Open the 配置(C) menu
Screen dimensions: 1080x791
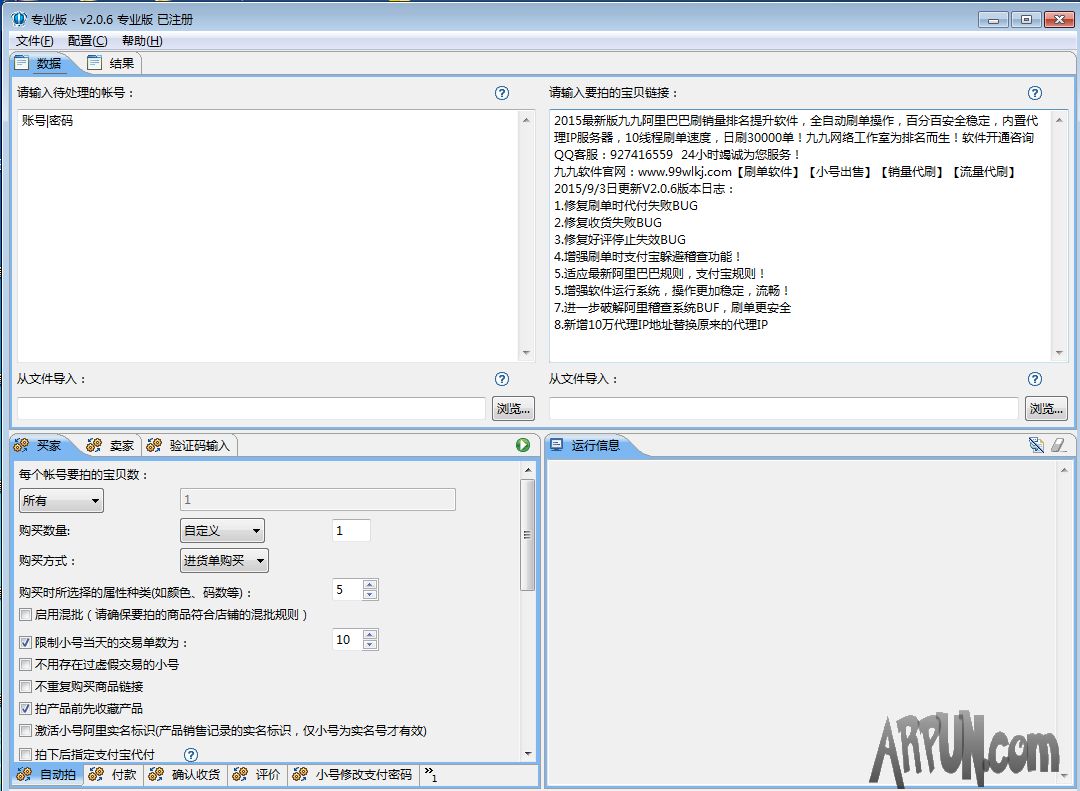[x=87, y=41]
